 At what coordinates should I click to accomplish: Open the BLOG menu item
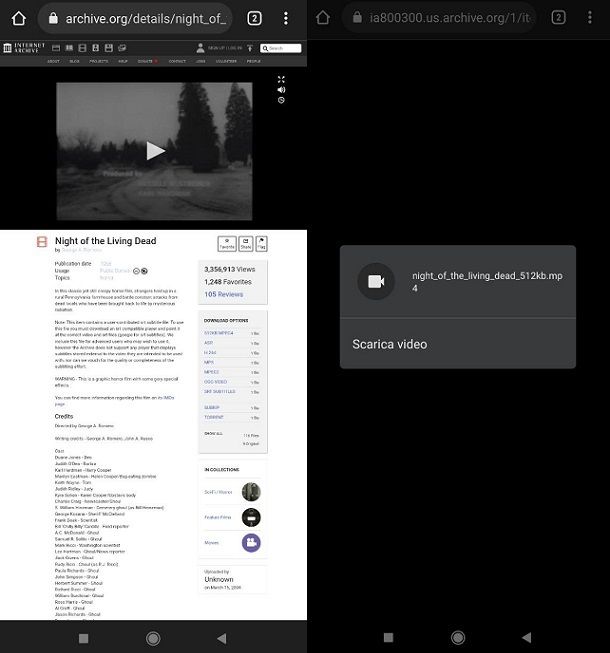[75, 61]
